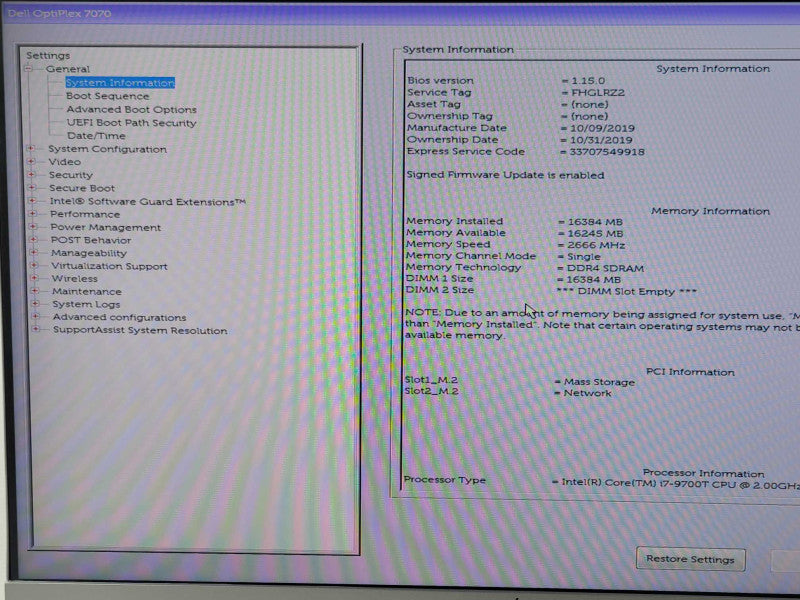
Task: Click Express Service Code value 33707549918
Action: tap(607, 152)
